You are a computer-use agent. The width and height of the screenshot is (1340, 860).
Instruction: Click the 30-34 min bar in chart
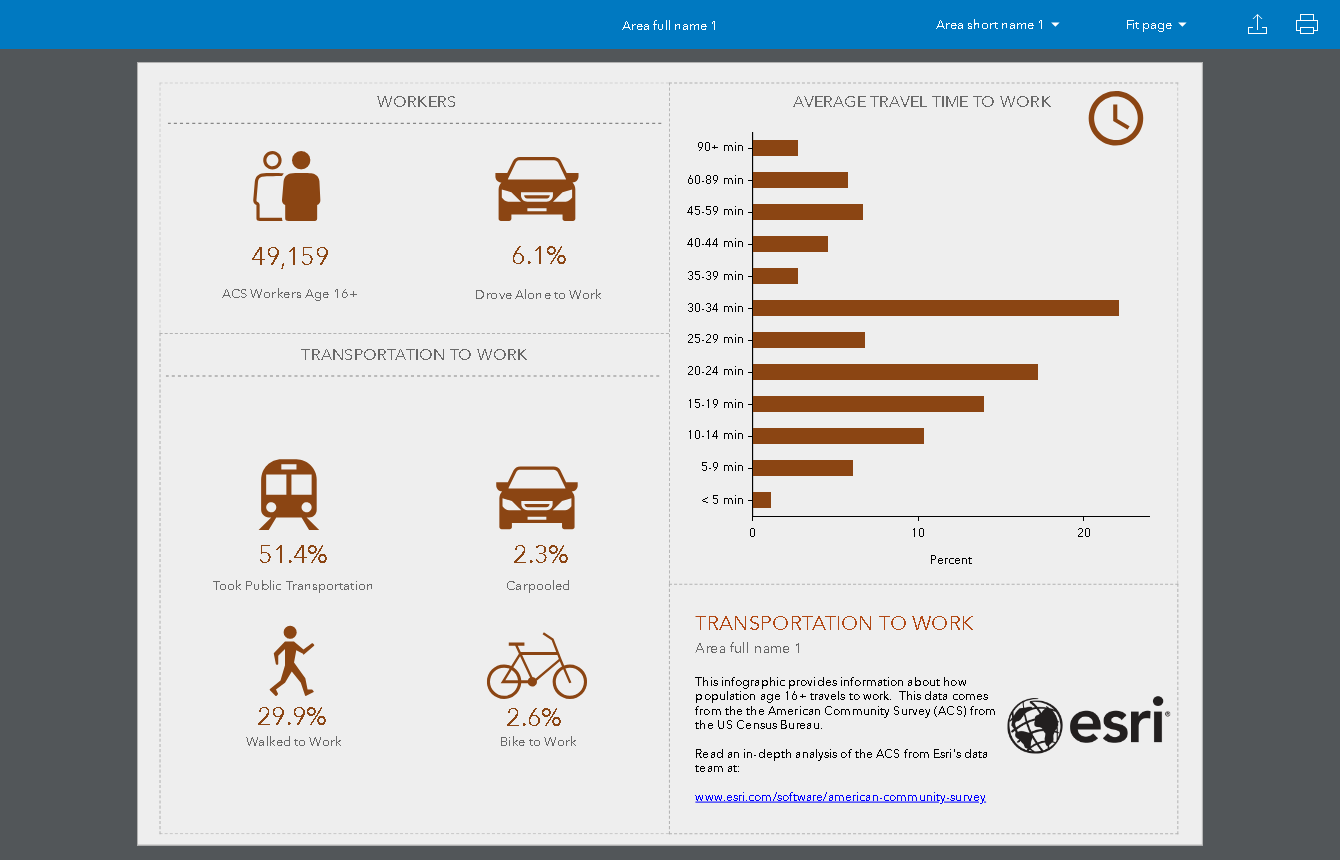[935, 308]
